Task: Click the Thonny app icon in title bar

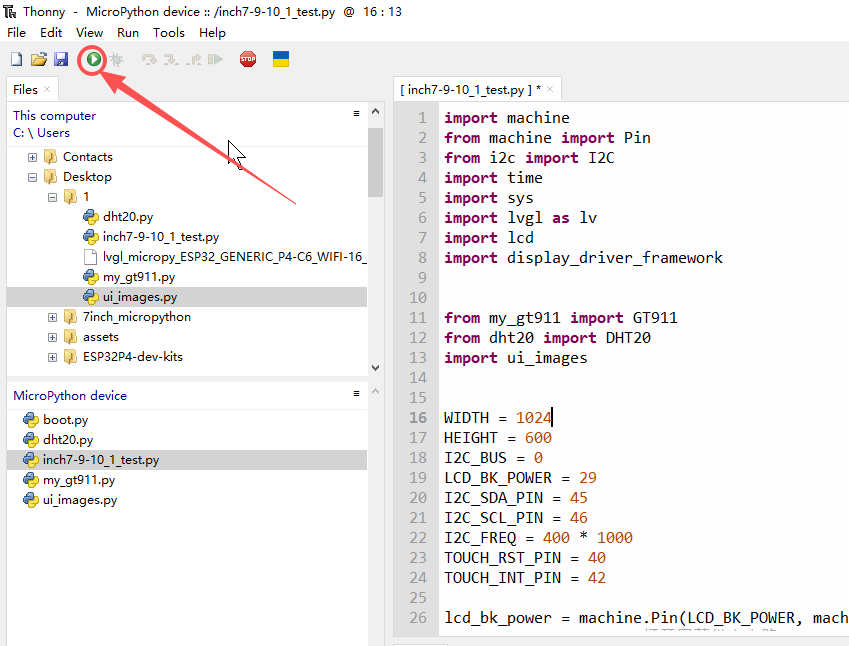Action: click(x=10, y=11)
